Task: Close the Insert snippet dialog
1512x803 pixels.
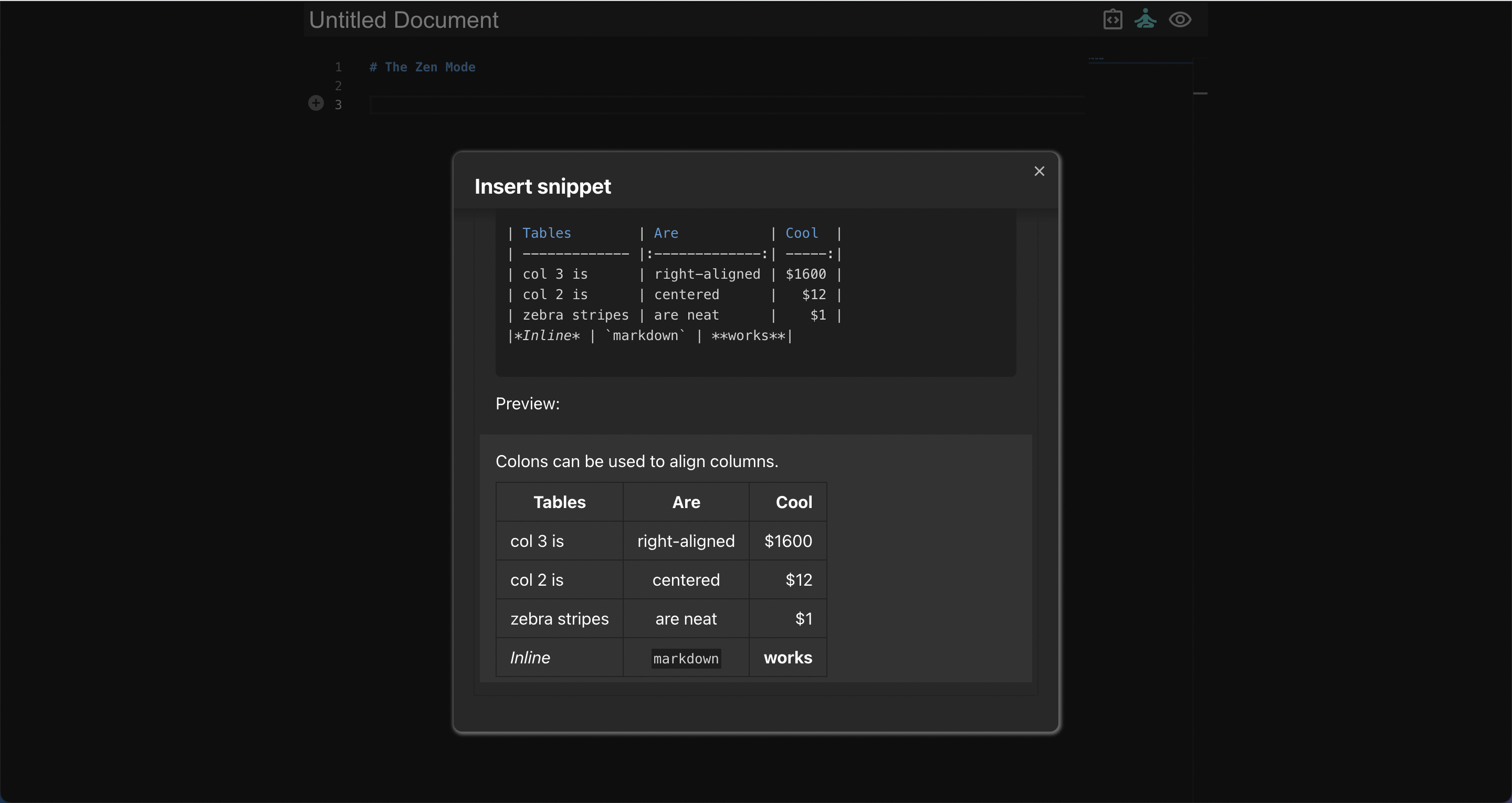Action: pos(1039,172)
